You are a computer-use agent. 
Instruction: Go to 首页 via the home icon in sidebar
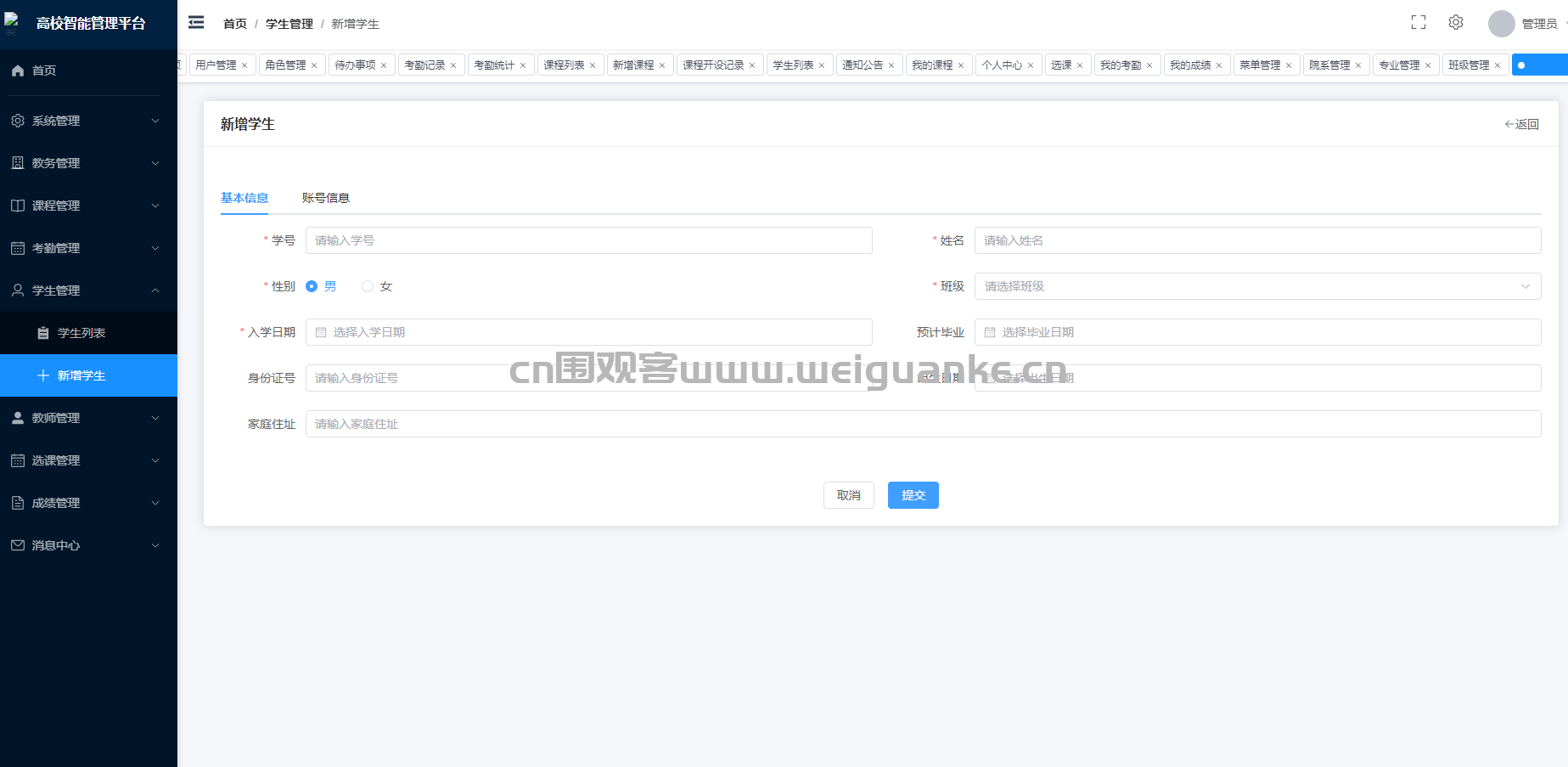tap(18, 70)
